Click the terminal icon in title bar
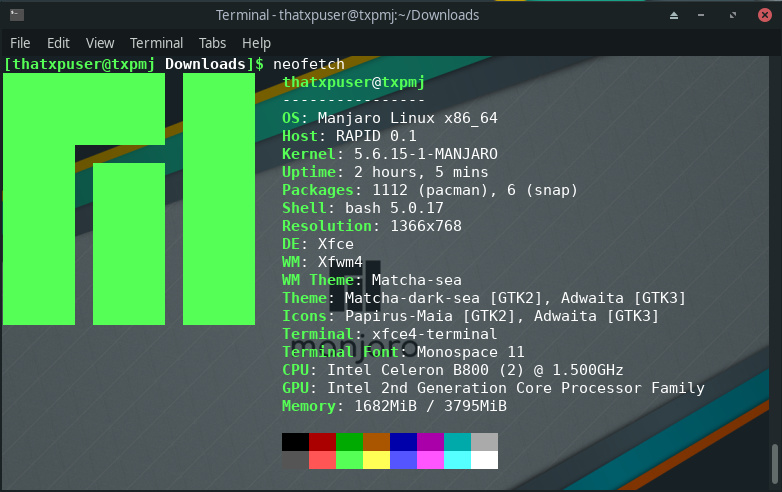 [17, 15]
